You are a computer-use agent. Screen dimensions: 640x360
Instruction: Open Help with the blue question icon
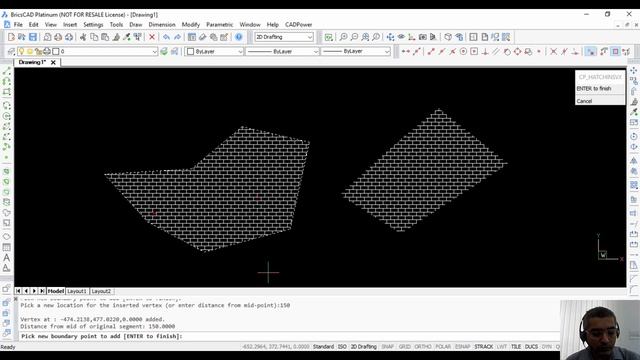point(239,37)
